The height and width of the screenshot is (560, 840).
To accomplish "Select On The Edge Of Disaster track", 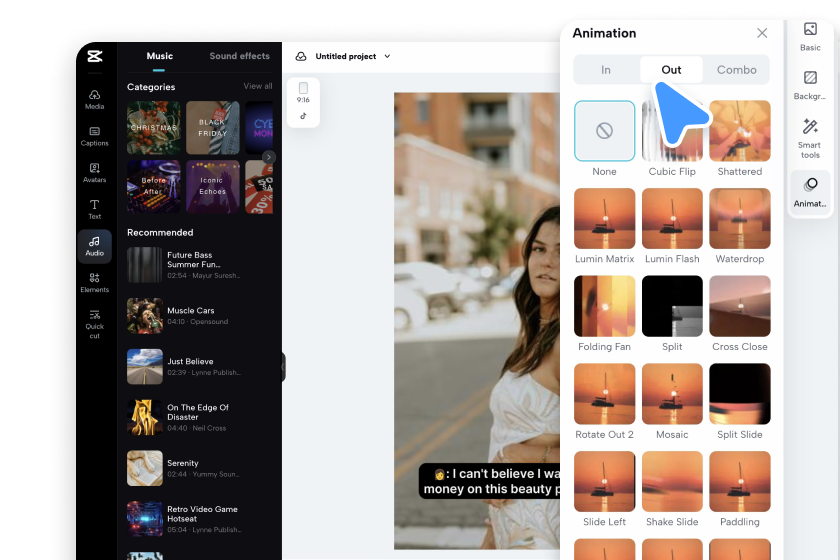I will [x=199, y=417].
